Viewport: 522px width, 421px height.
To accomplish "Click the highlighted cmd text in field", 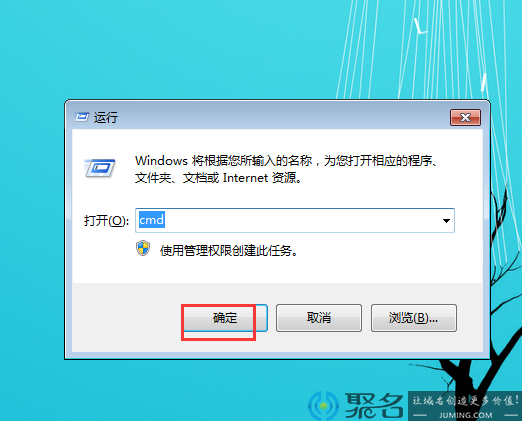I will (x=152, y=220).
